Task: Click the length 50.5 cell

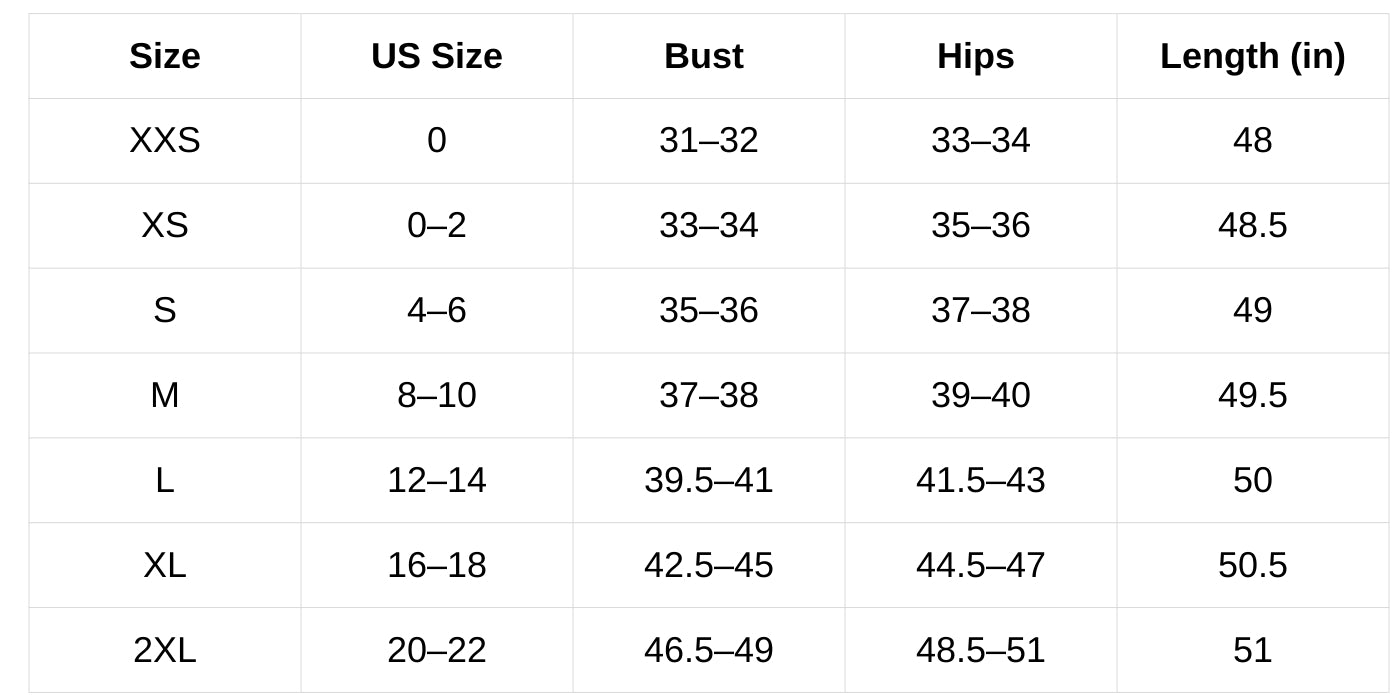Action: click(x=1253, y=566)
